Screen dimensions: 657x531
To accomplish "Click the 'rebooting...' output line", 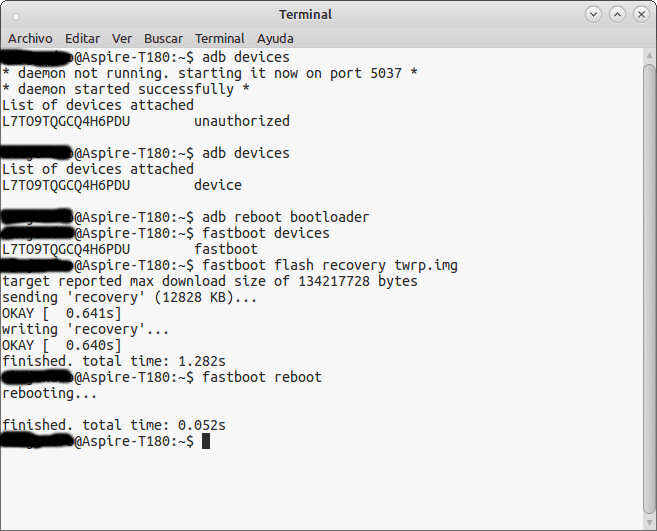I will click(49, 393).
